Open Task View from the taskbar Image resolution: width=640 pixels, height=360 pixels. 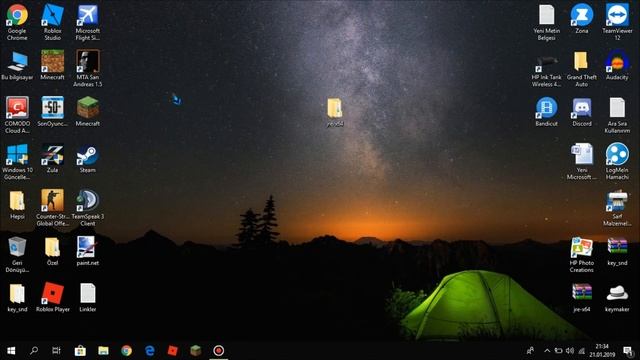coord(56,351)
